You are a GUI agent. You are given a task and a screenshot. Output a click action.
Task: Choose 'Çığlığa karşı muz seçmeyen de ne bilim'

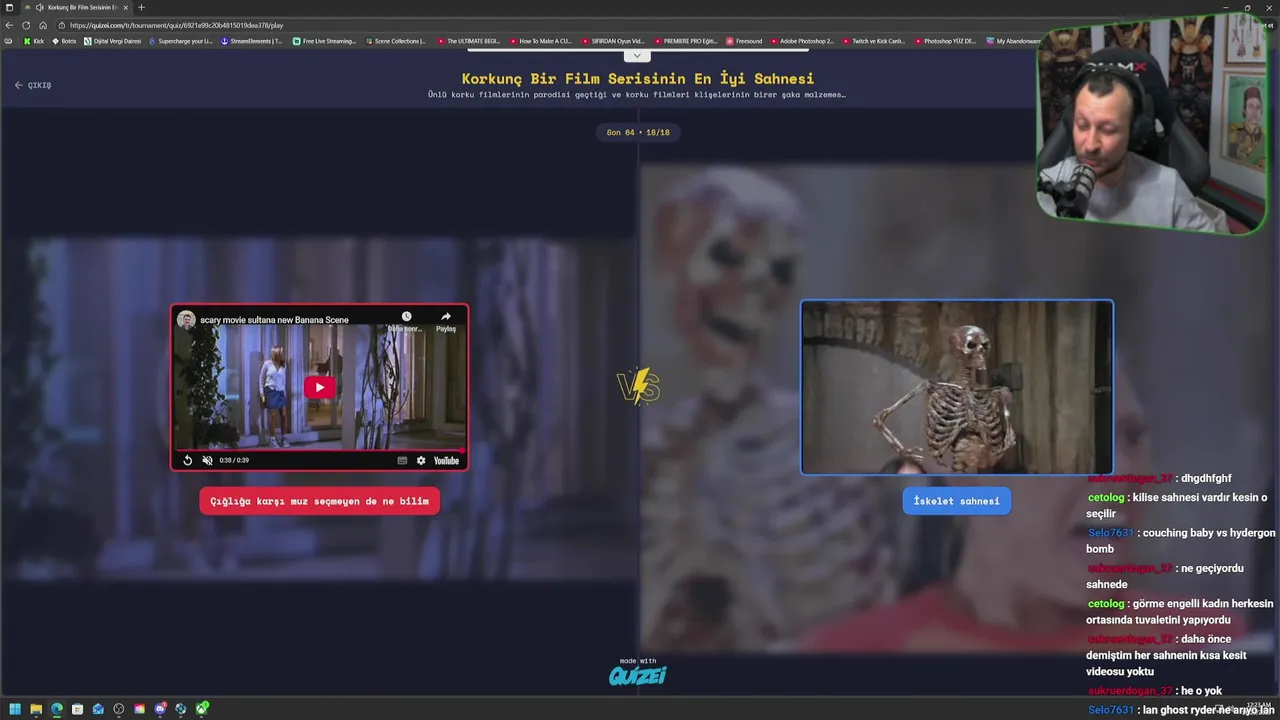coord(319,501)
